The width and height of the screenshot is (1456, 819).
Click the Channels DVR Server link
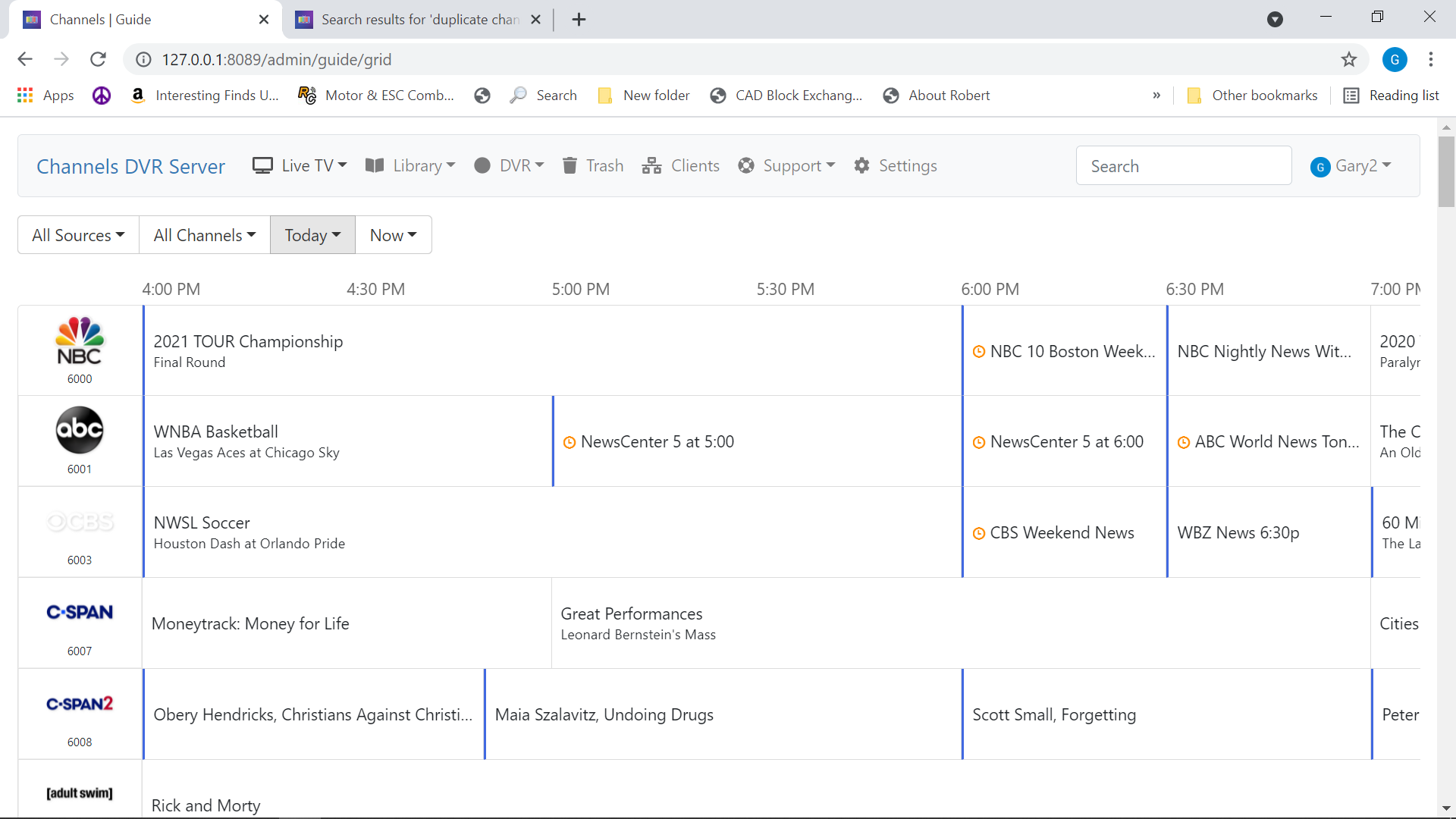point(130,166)
